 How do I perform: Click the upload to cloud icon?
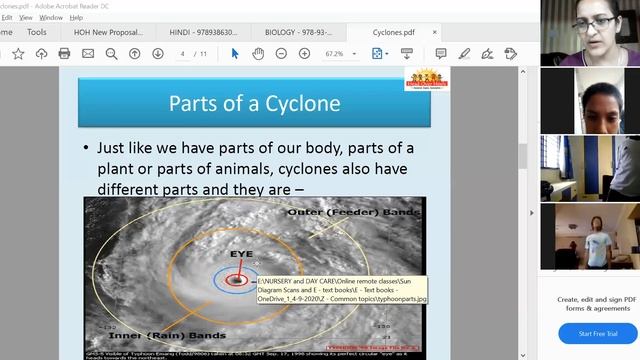point(41,54)
